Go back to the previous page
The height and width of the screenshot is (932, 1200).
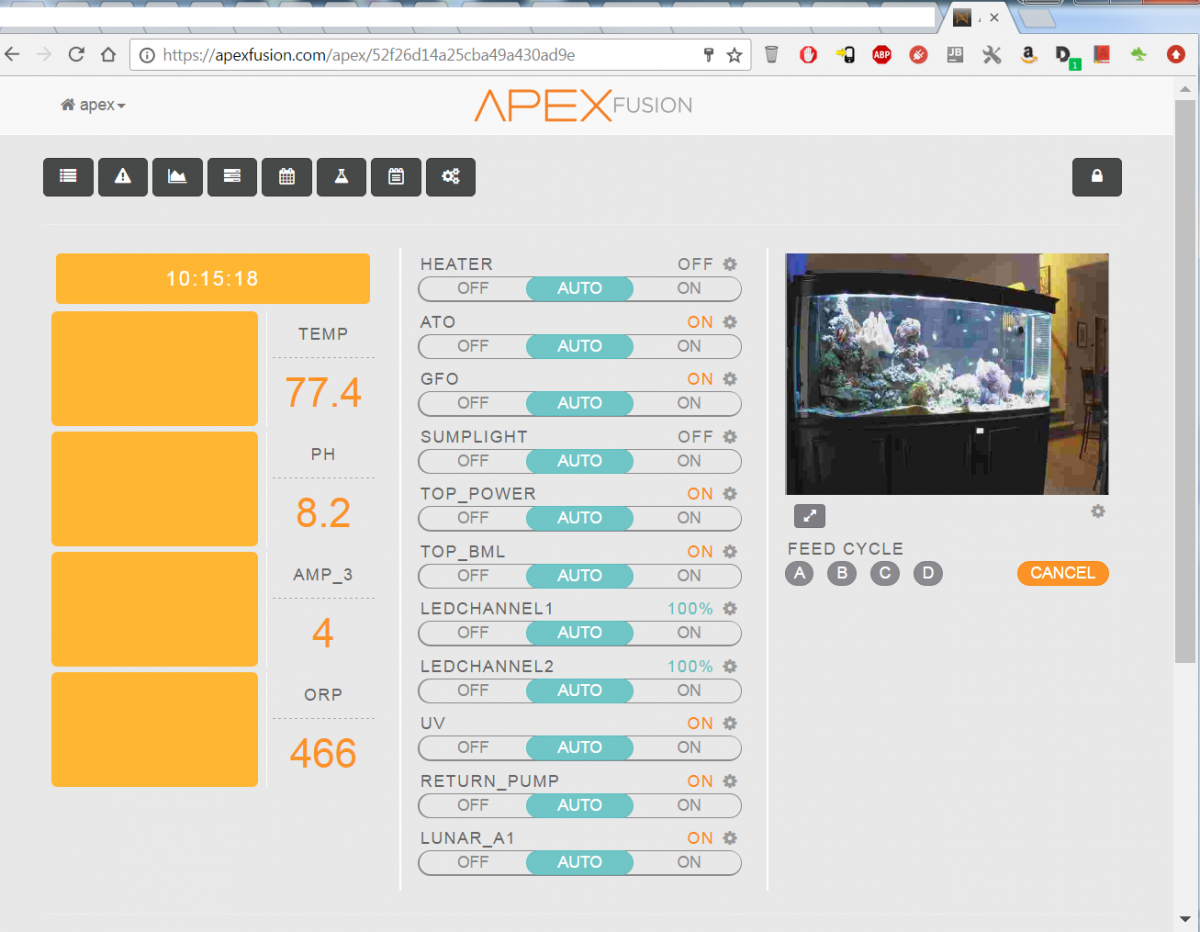[12, 55]
